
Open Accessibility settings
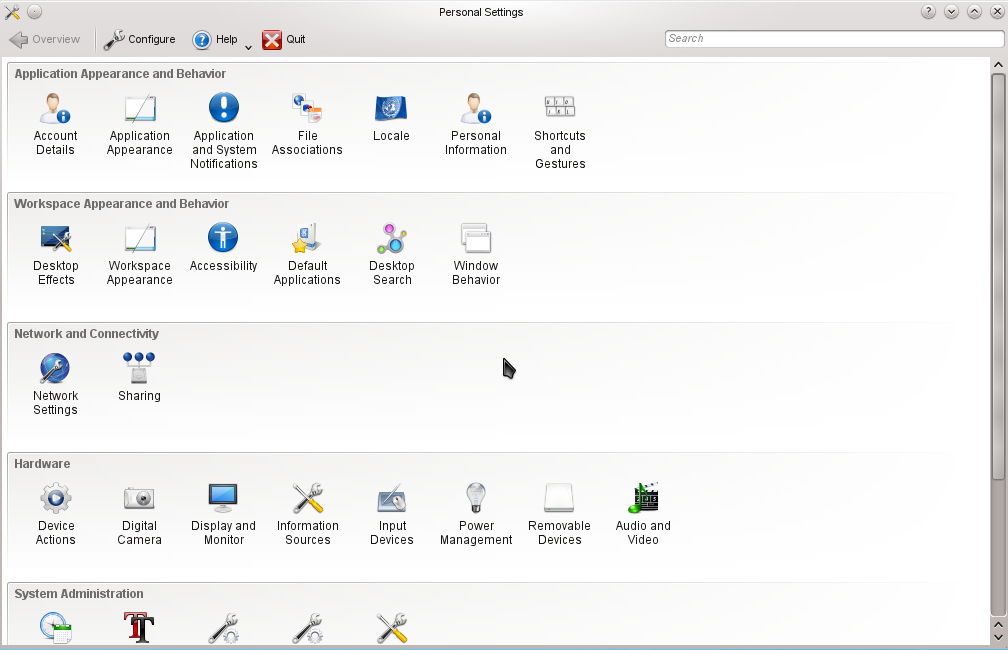coord(223,247)
